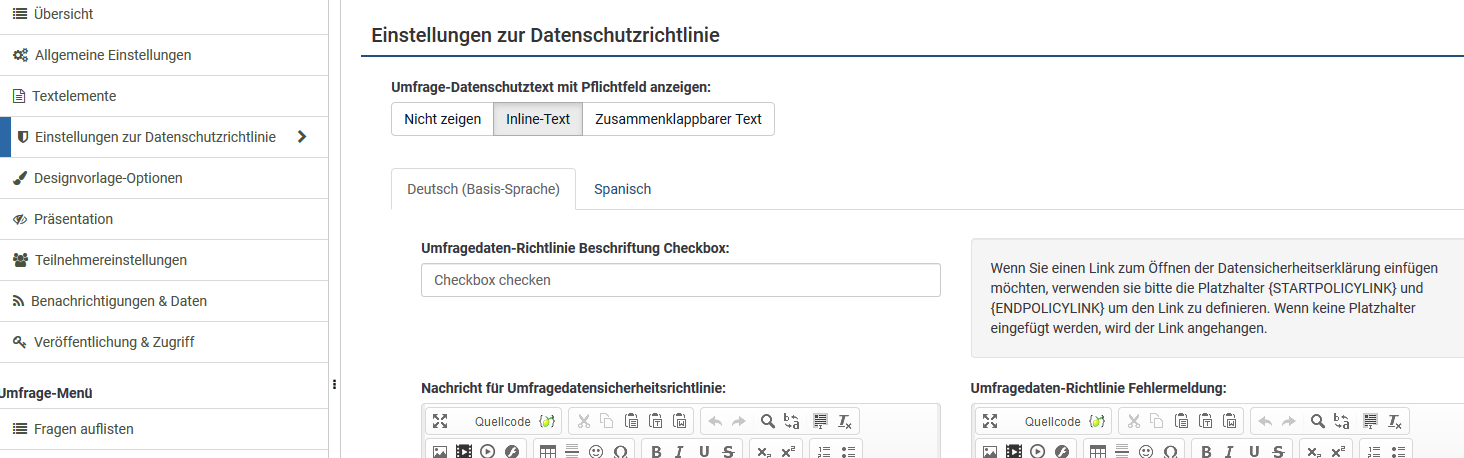Click the sidebar resize handle dots

click(334, 383)
